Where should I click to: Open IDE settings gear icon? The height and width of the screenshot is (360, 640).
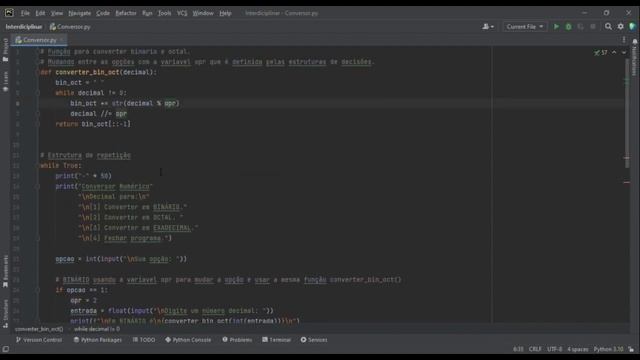pyautogui.click(x=620, y=27)
